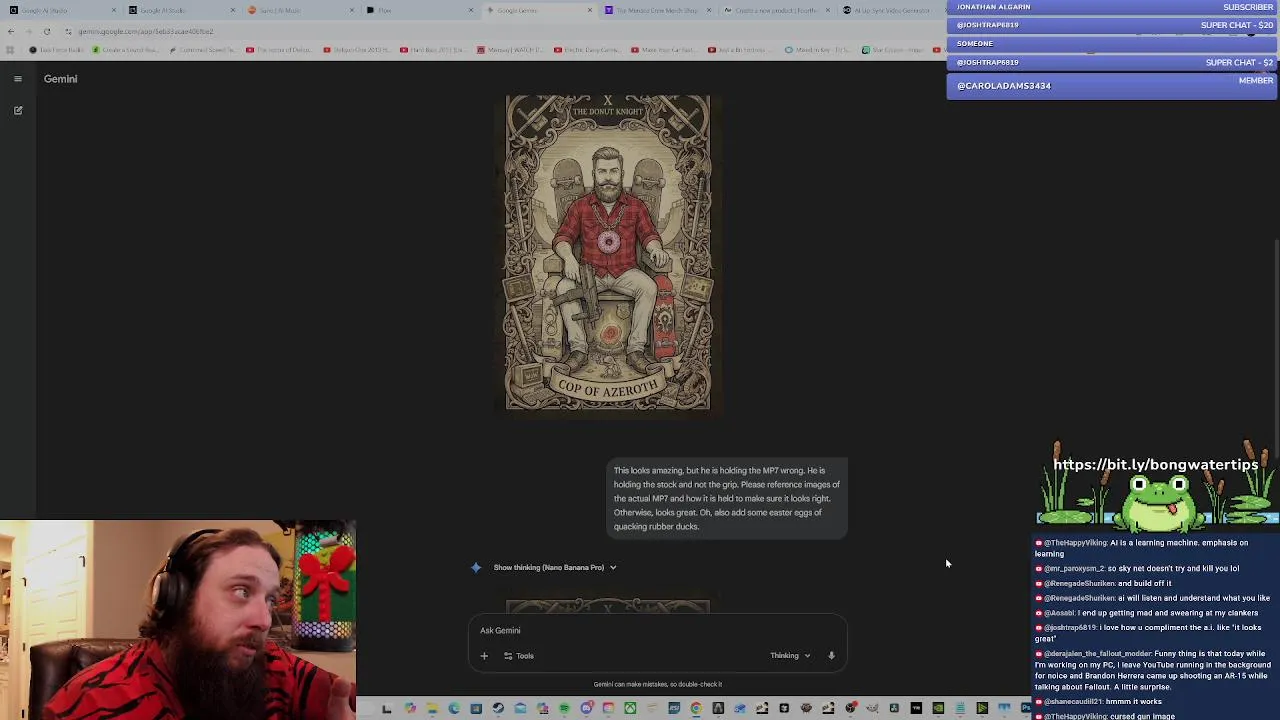
Task: Click the Gemini logo text in header
Action: [x=60, y=78]
